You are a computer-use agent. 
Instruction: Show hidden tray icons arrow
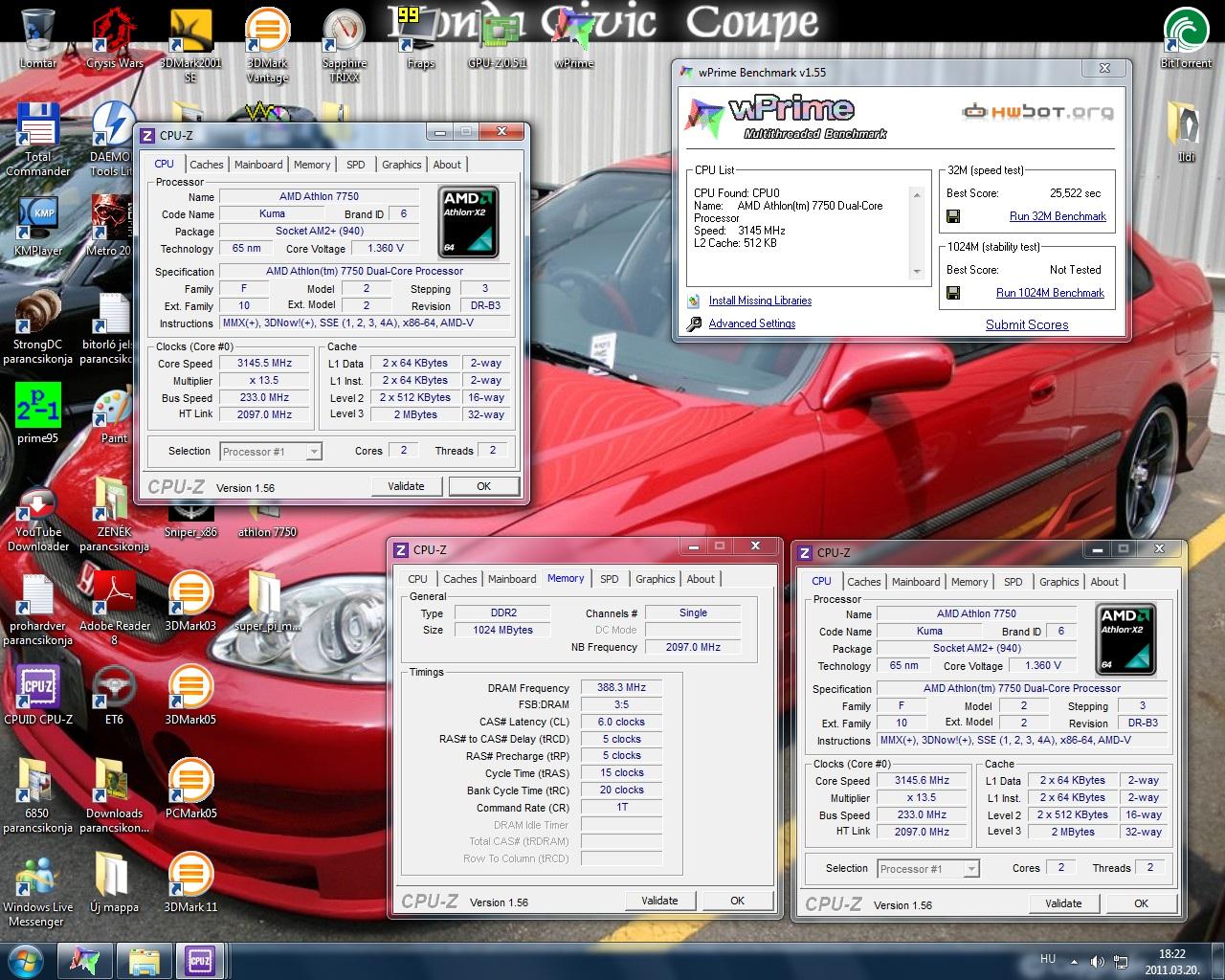(x=1075, y=961)
